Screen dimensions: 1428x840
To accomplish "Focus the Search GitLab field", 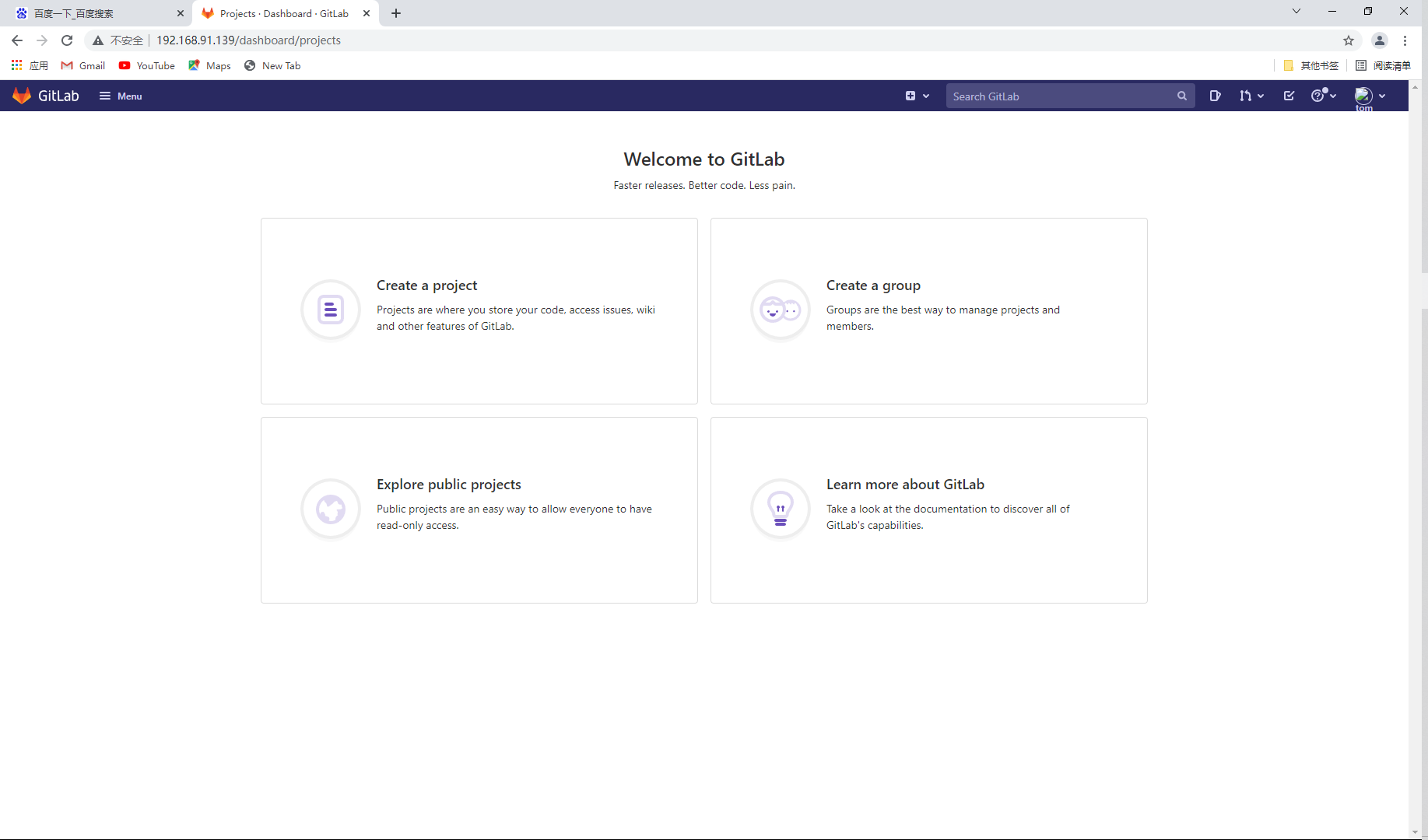I will coord(1070,96).
